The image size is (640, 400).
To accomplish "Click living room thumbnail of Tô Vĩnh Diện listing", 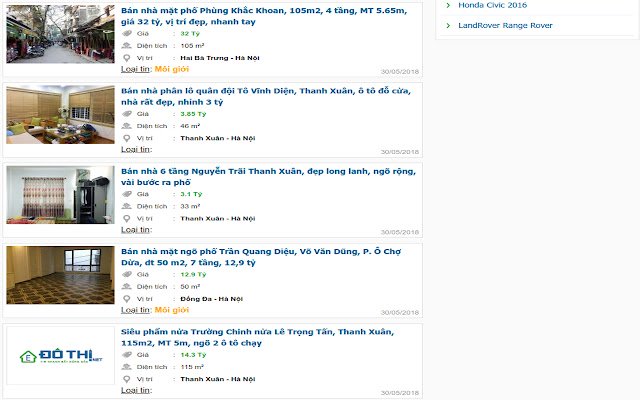I will coord(60,114).
